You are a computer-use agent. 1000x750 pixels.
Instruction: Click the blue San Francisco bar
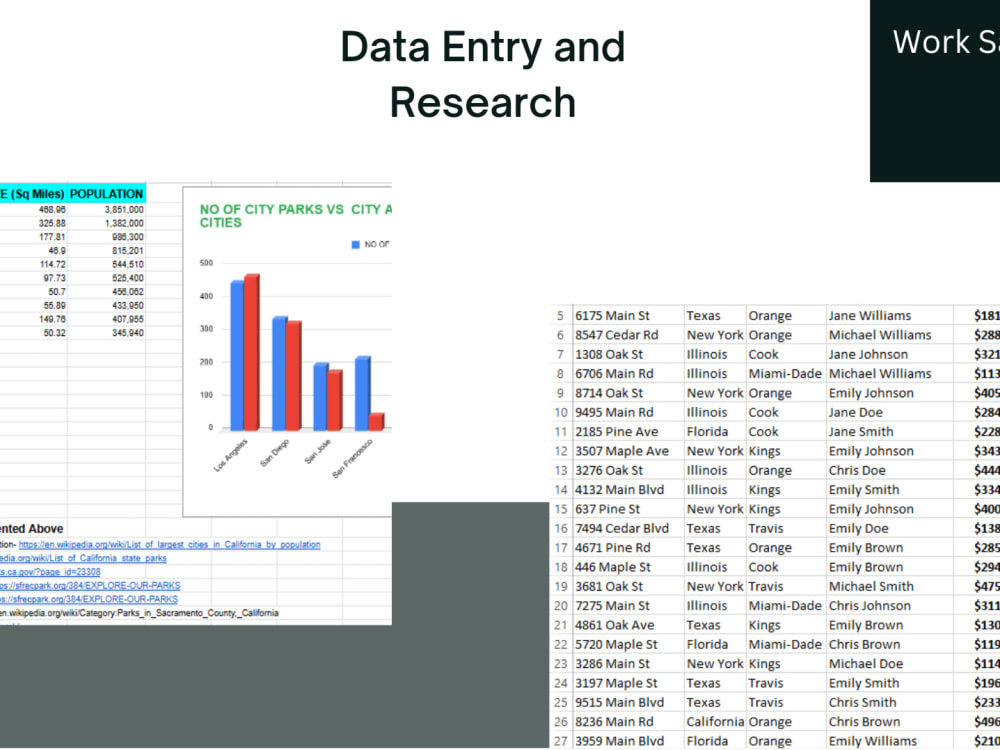click(362, 393)
